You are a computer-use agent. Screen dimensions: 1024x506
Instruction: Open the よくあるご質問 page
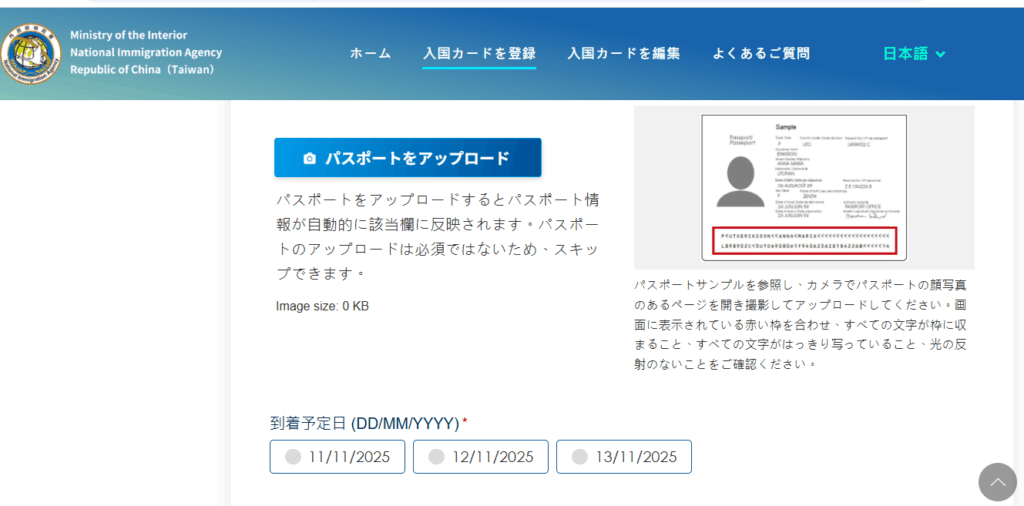760,54
